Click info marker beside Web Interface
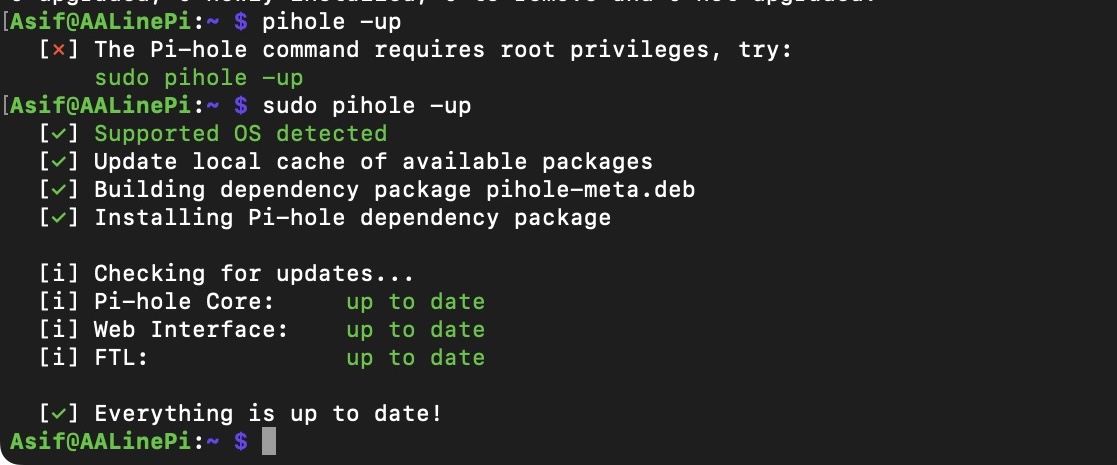Viewport: 1117px width, 465px height. (59, 330)
